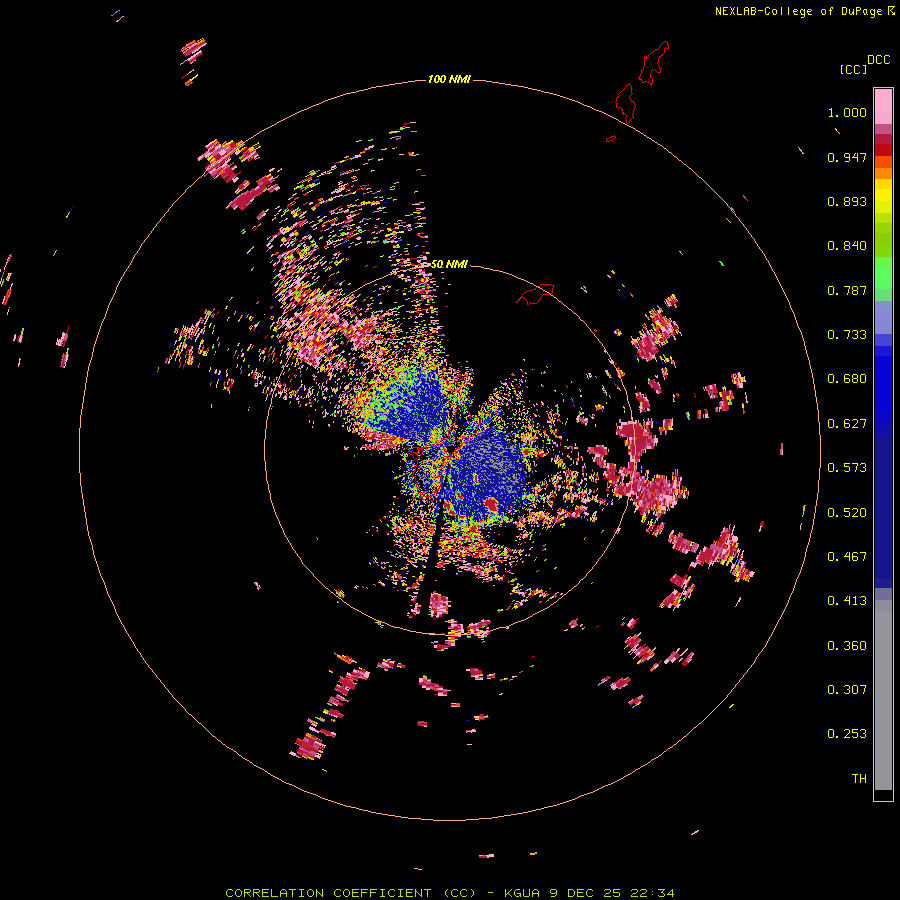Pick the light pink band beside 1.000

(883, 106)
